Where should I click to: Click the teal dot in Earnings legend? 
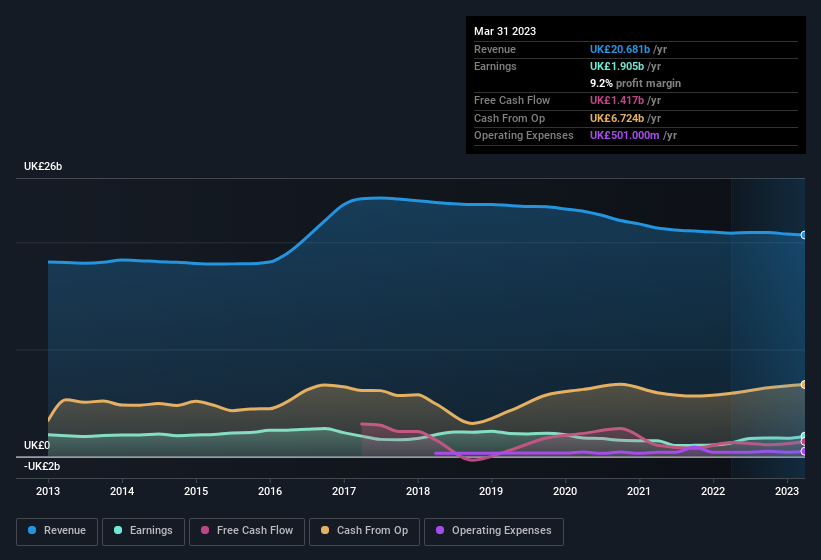(119, 531)
